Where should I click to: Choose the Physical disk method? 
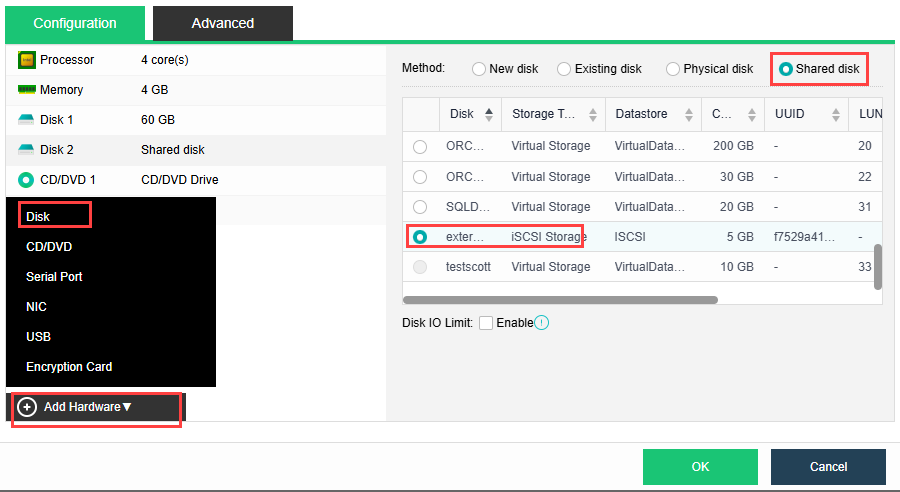(x=673, y=69)
